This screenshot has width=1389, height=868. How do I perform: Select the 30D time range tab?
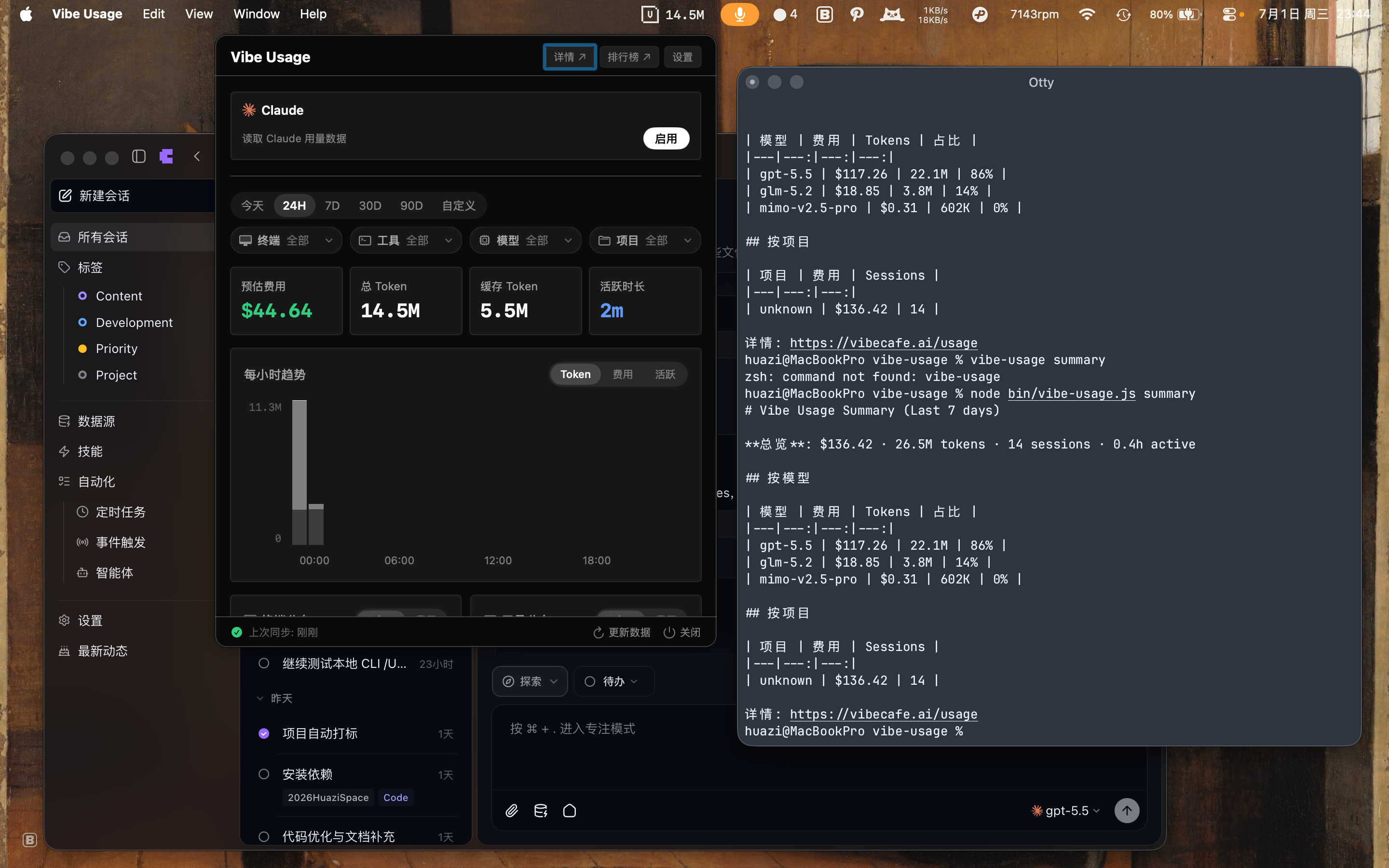(x=369, y=205)
